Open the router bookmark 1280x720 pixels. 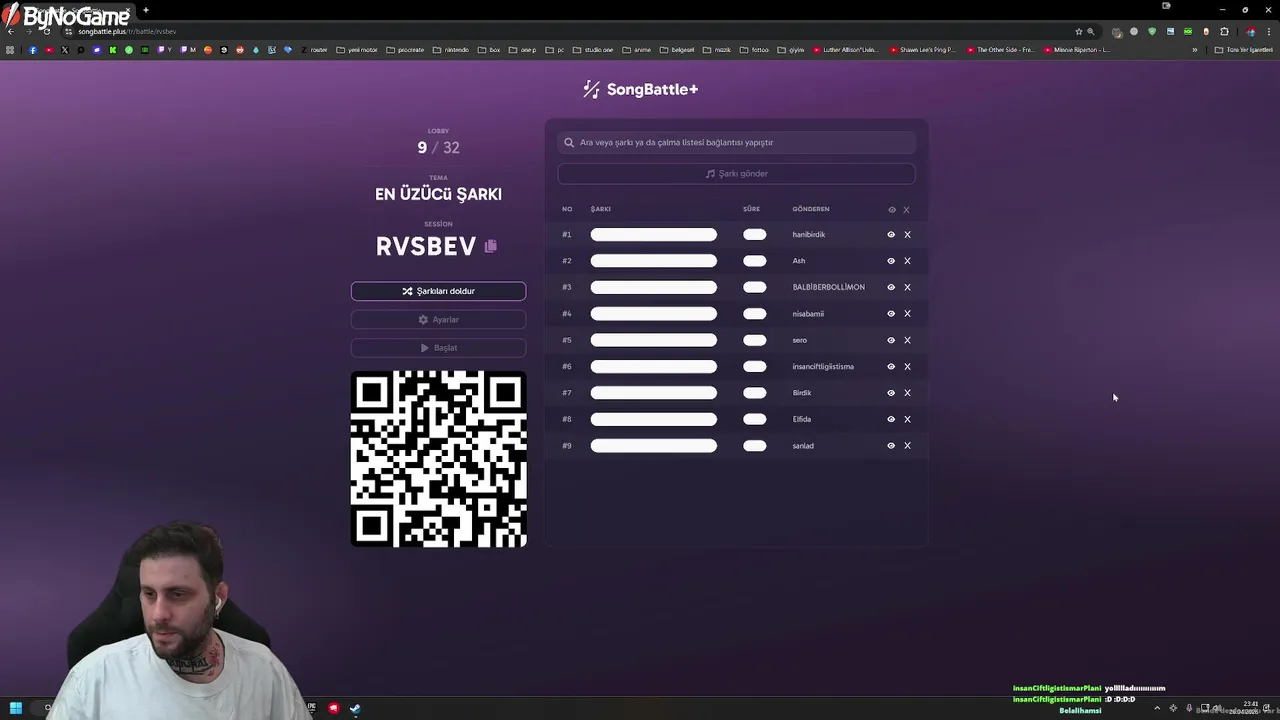tap(314, 50)
